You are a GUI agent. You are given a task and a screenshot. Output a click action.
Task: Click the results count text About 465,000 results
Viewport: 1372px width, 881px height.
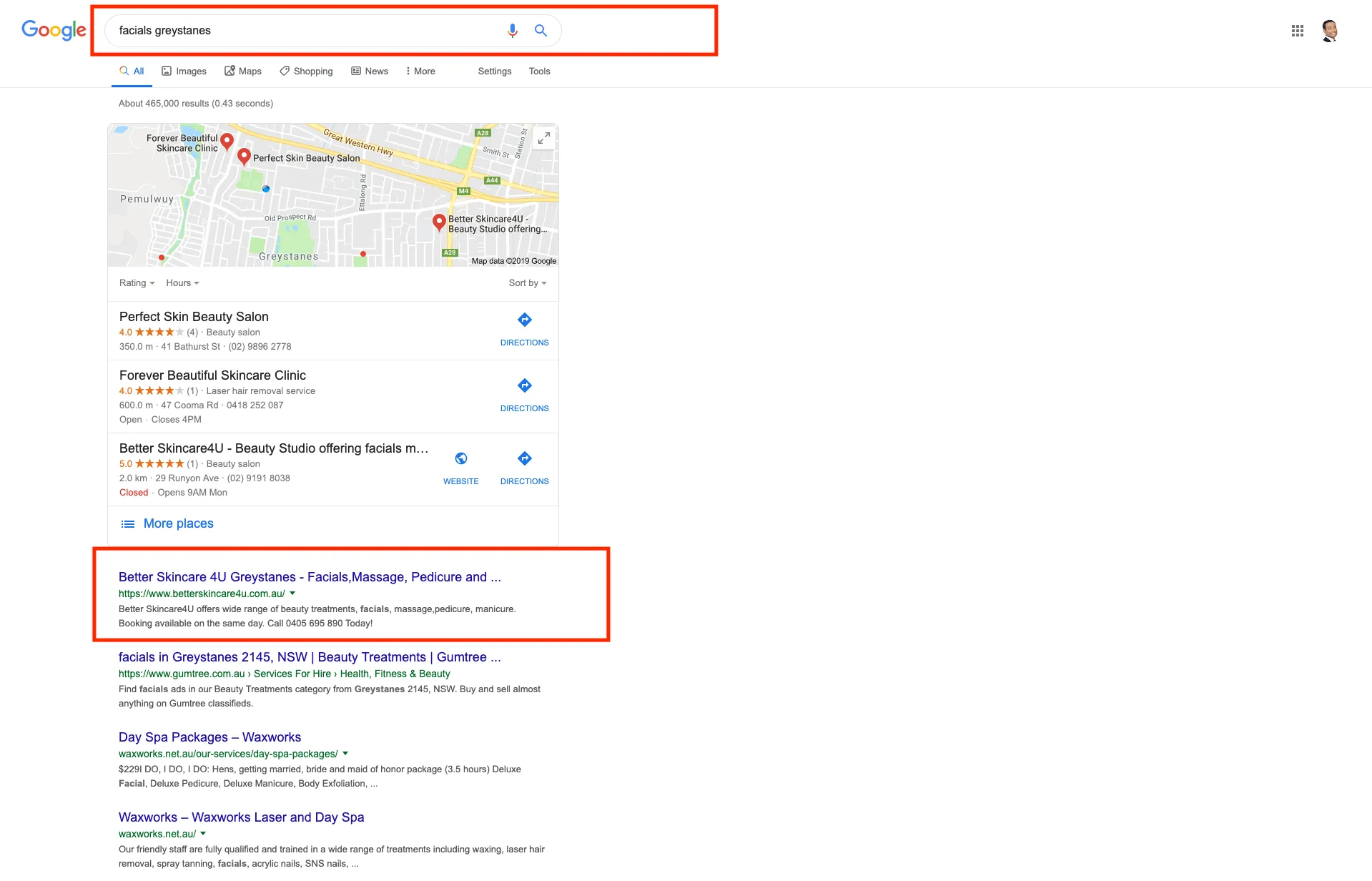coord(196,104)
